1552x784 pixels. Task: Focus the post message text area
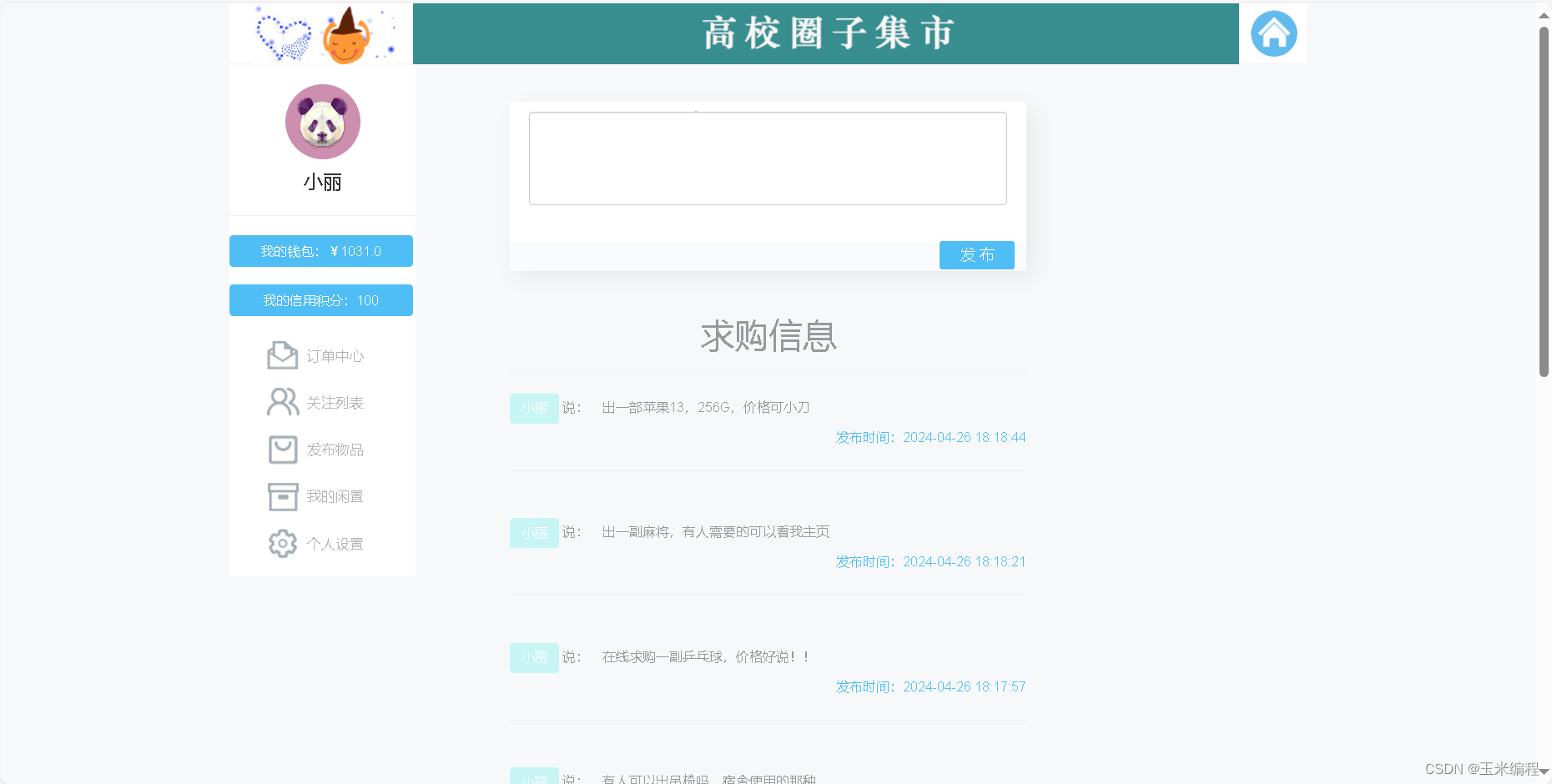tap(768, 158)
